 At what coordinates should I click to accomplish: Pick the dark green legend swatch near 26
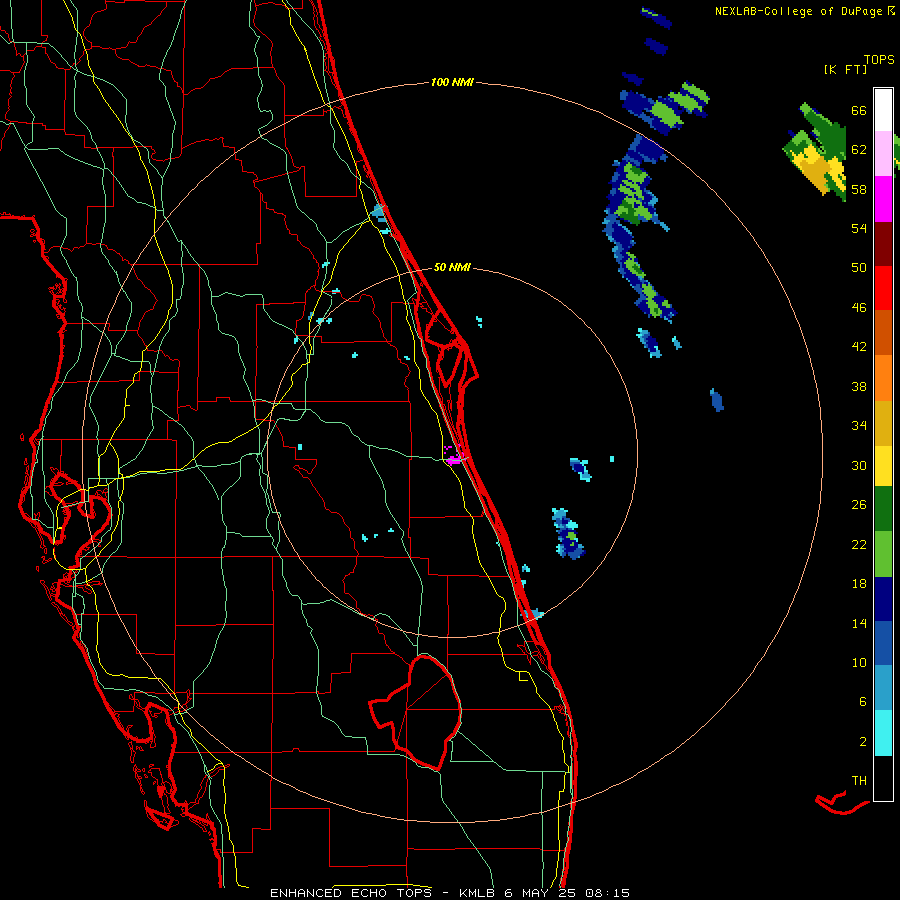pyautogui.click(x=883, y=509)
